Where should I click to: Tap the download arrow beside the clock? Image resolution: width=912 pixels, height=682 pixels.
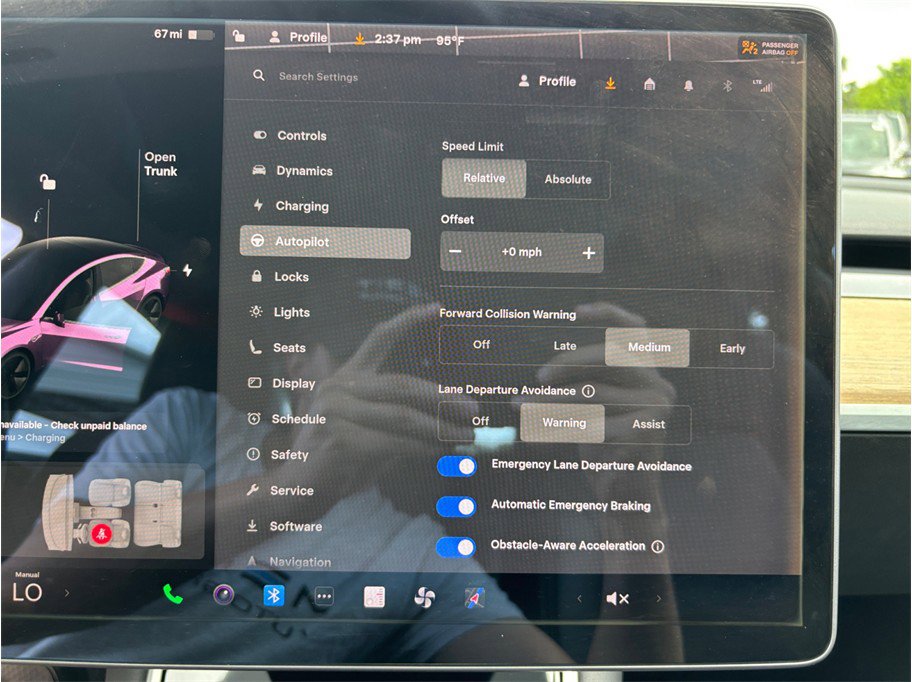pos(360,39)
